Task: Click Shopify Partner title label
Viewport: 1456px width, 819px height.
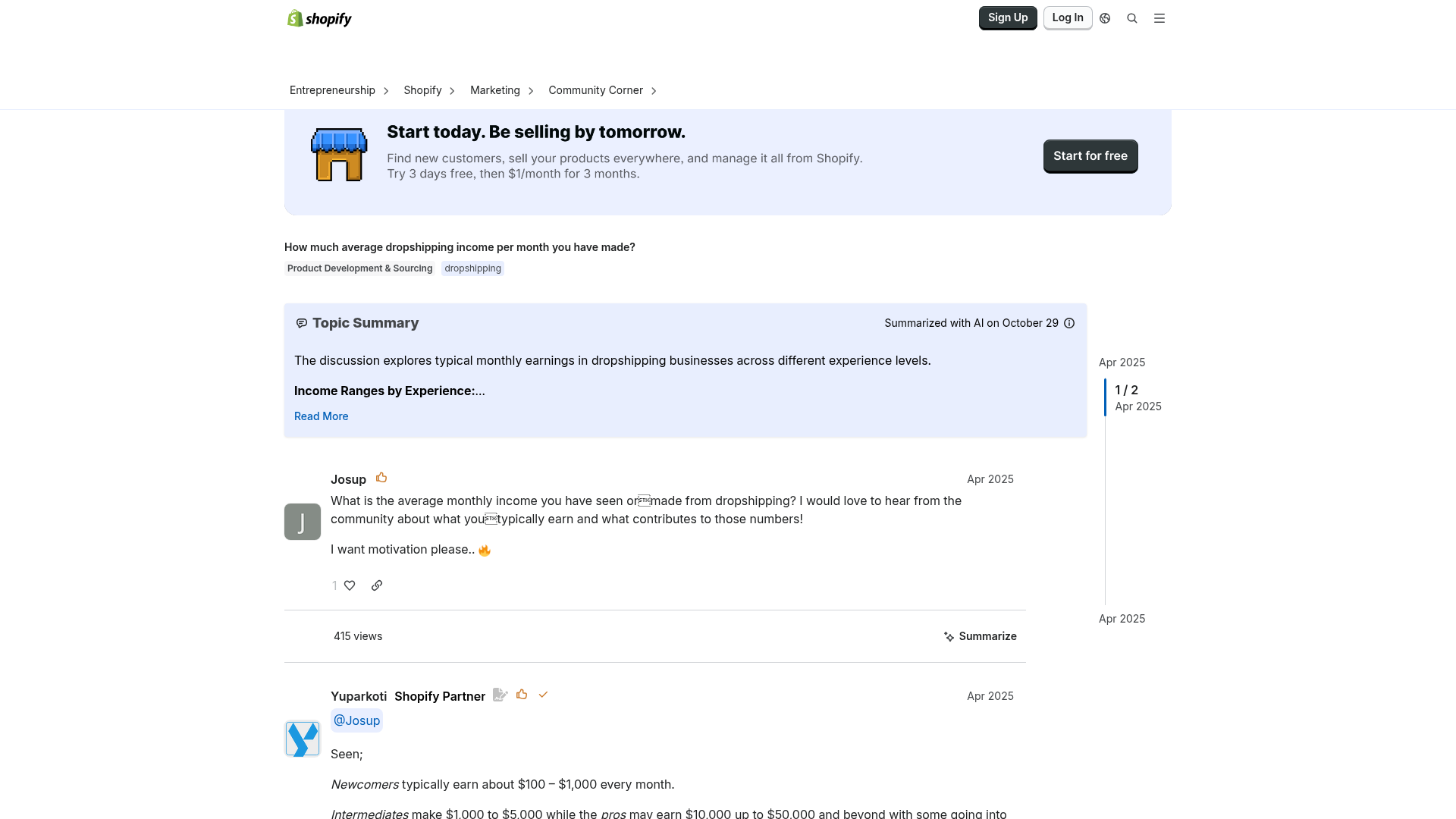Action: 440,696
